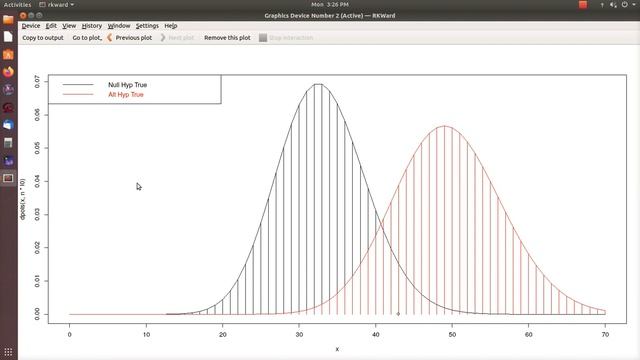Open the History menu
Screen dimensions: 640x360
92,26
